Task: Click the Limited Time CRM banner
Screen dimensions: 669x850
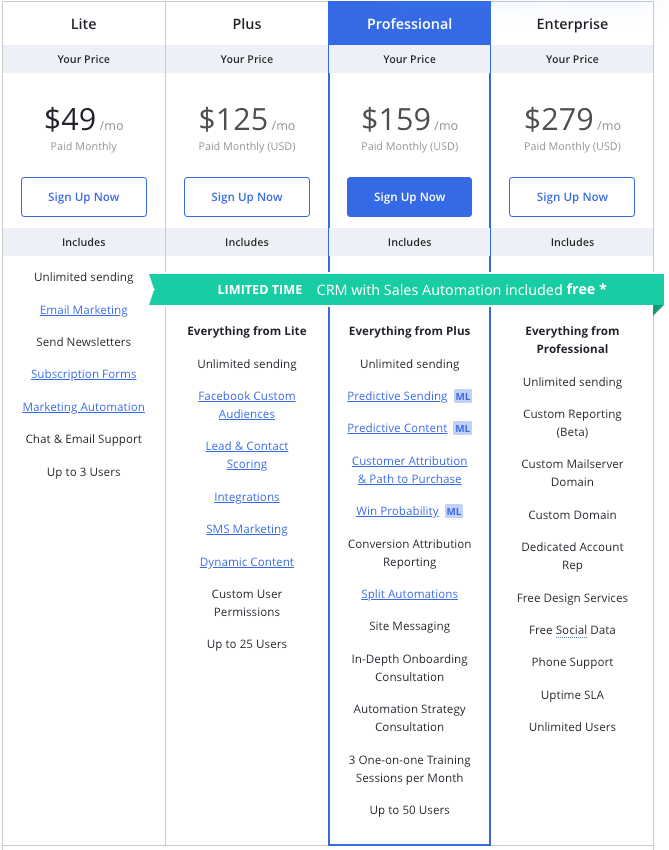Action: [407, 289]
